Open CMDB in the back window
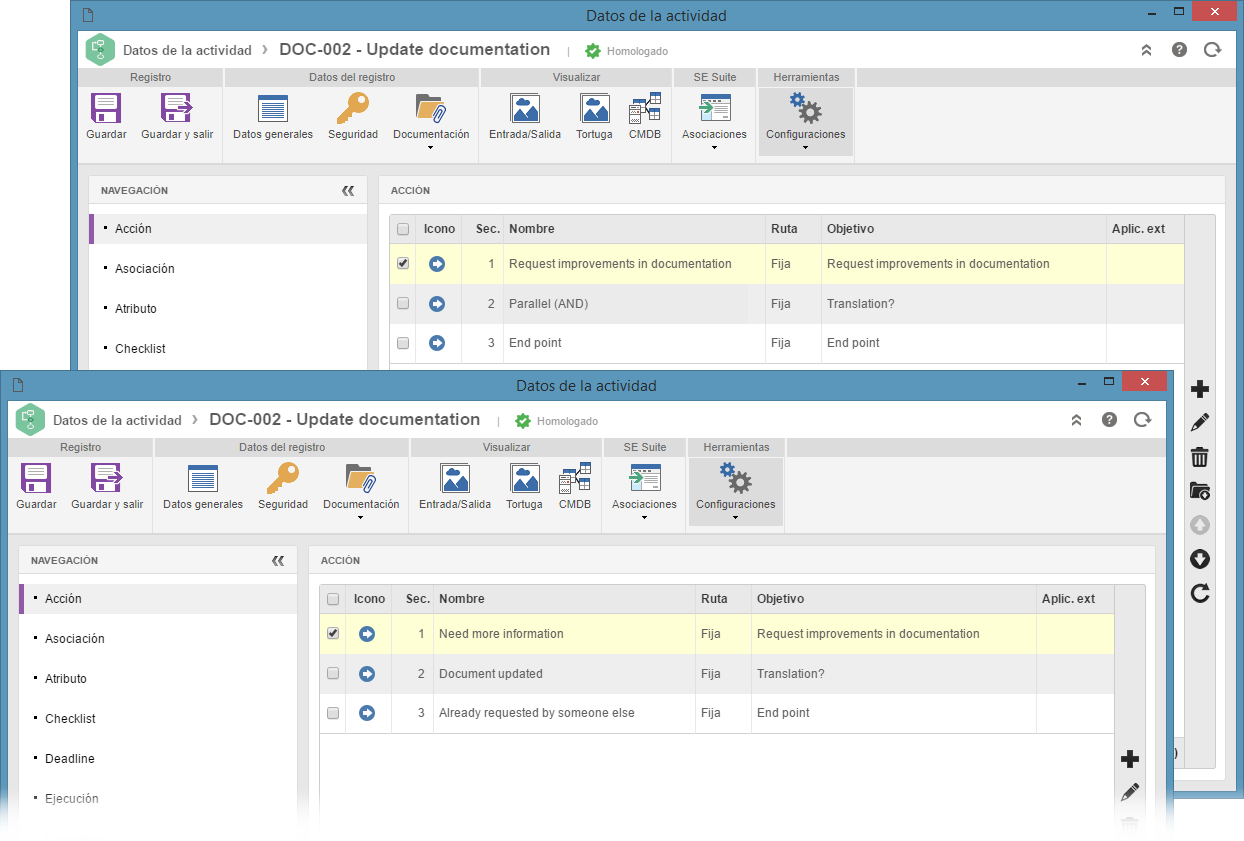Screen dimensions: 1244x841 pos(645,116)
